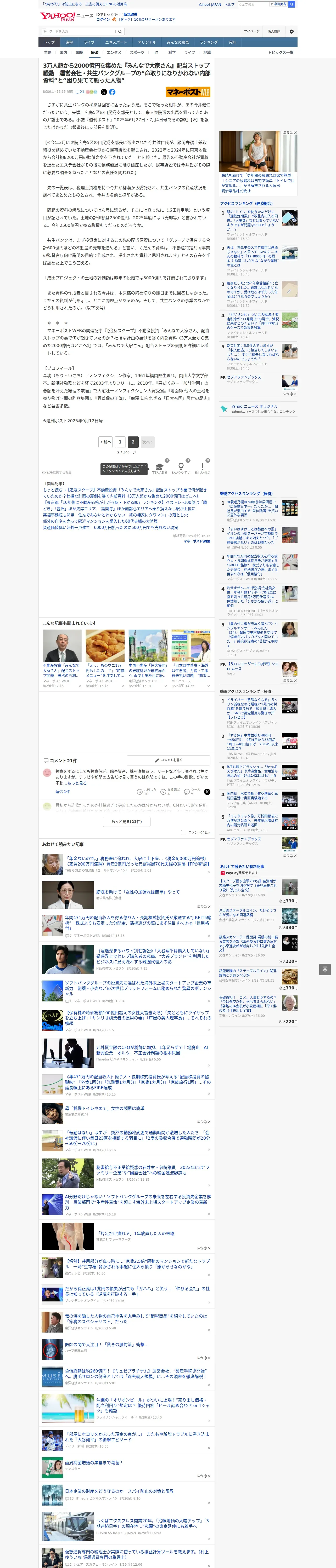Image resolution: width=336 pixels, height=1568 pixels.
Task: Select the 国内 category
Action: click(63, 52)
